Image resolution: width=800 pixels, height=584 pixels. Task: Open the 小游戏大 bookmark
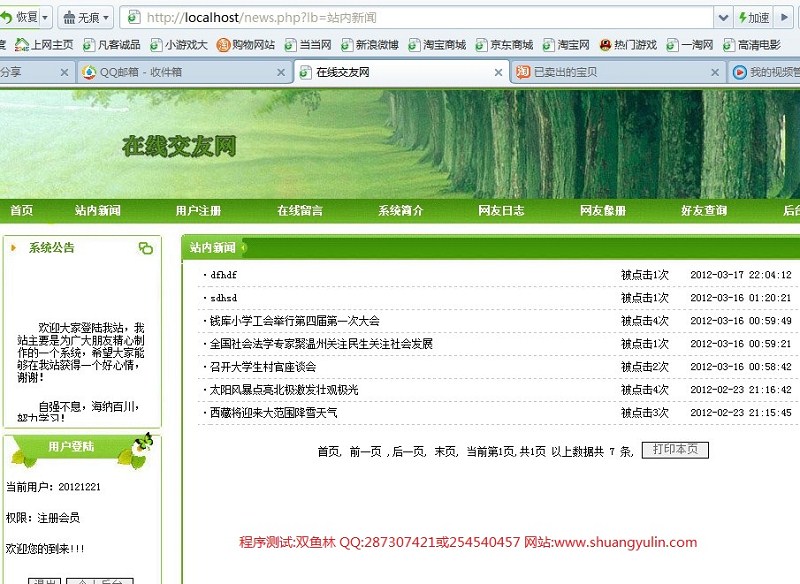pos(179,45)
